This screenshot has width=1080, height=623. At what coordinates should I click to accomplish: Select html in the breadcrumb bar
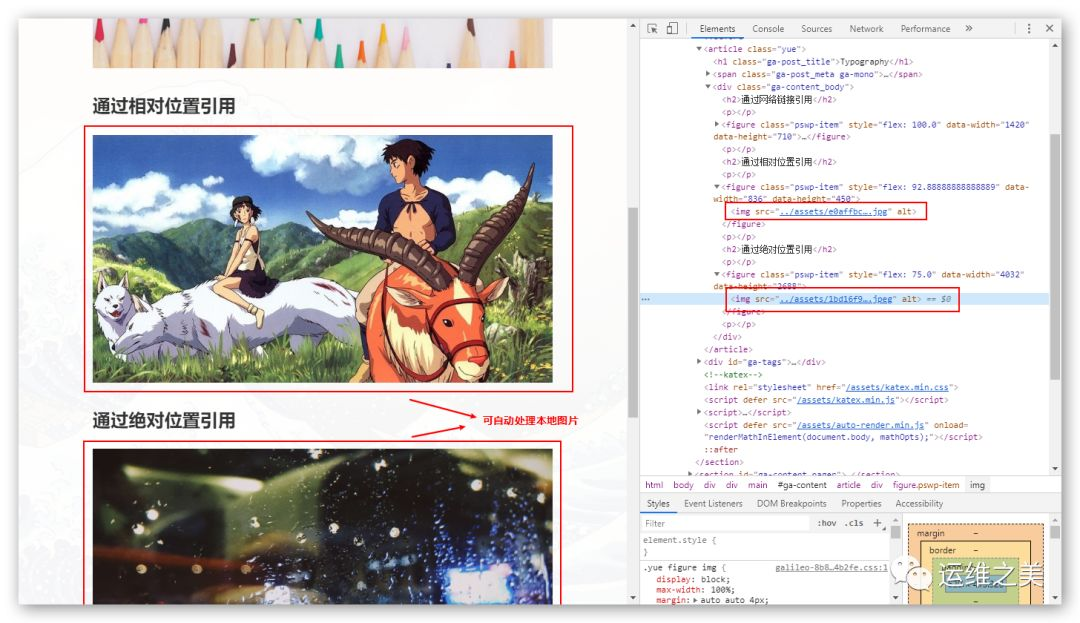(654, 485)
